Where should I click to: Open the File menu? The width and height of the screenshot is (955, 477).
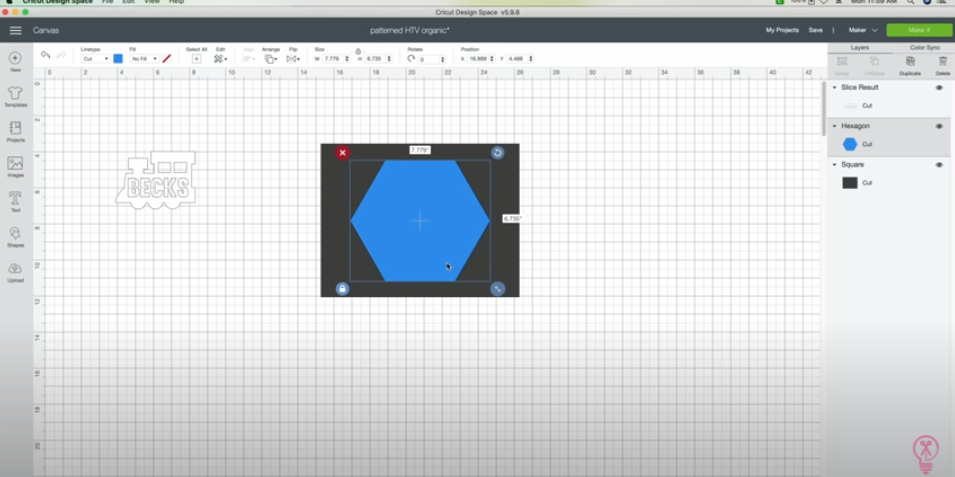[107, 2]
